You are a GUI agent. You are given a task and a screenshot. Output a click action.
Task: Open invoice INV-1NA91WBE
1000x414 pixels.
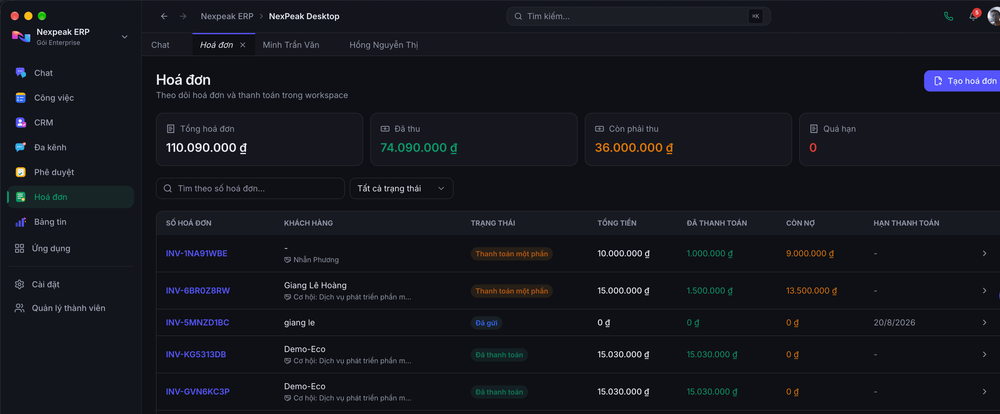click(x=196, y=253)
